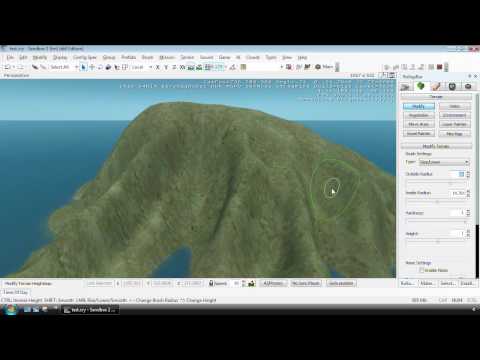Click the Windows Start orb
Viewport: 480px width, 360px height.
point(11,310)
